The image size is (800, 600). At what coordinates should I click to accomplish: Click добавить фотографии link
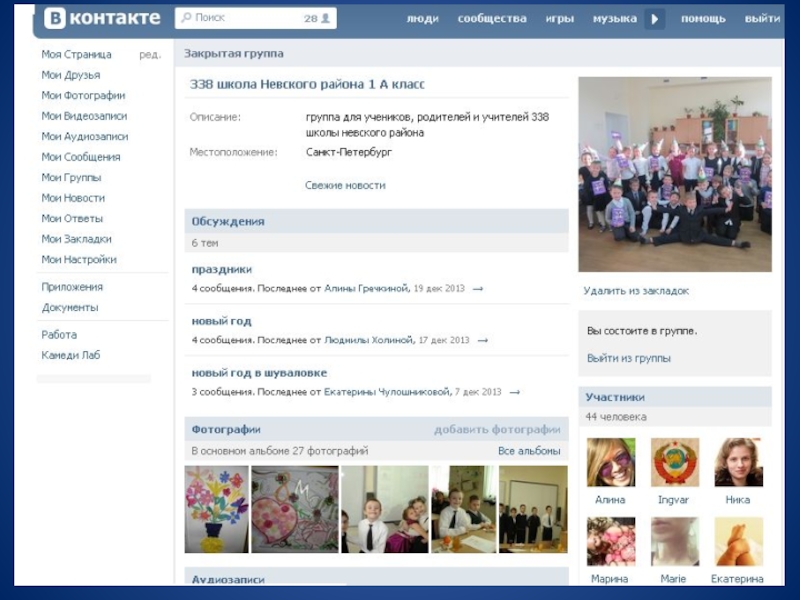tap(497, 430)
